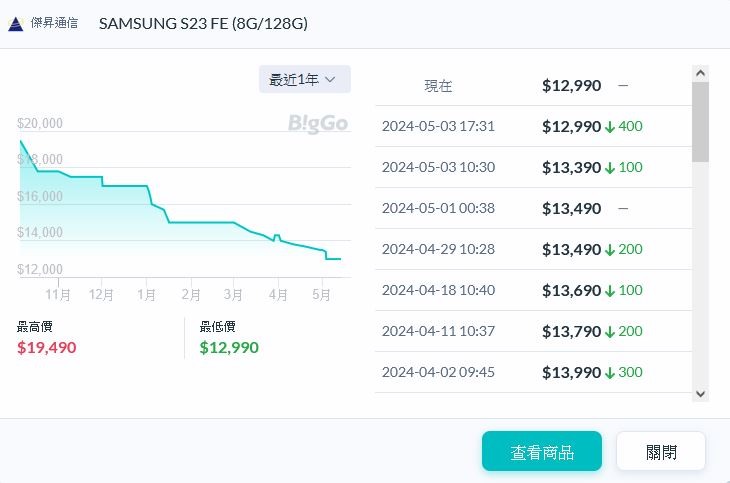Screen dimensions: 730x483
Task: Click the 12月 axis label on chart
Action: tap(101, 295)
